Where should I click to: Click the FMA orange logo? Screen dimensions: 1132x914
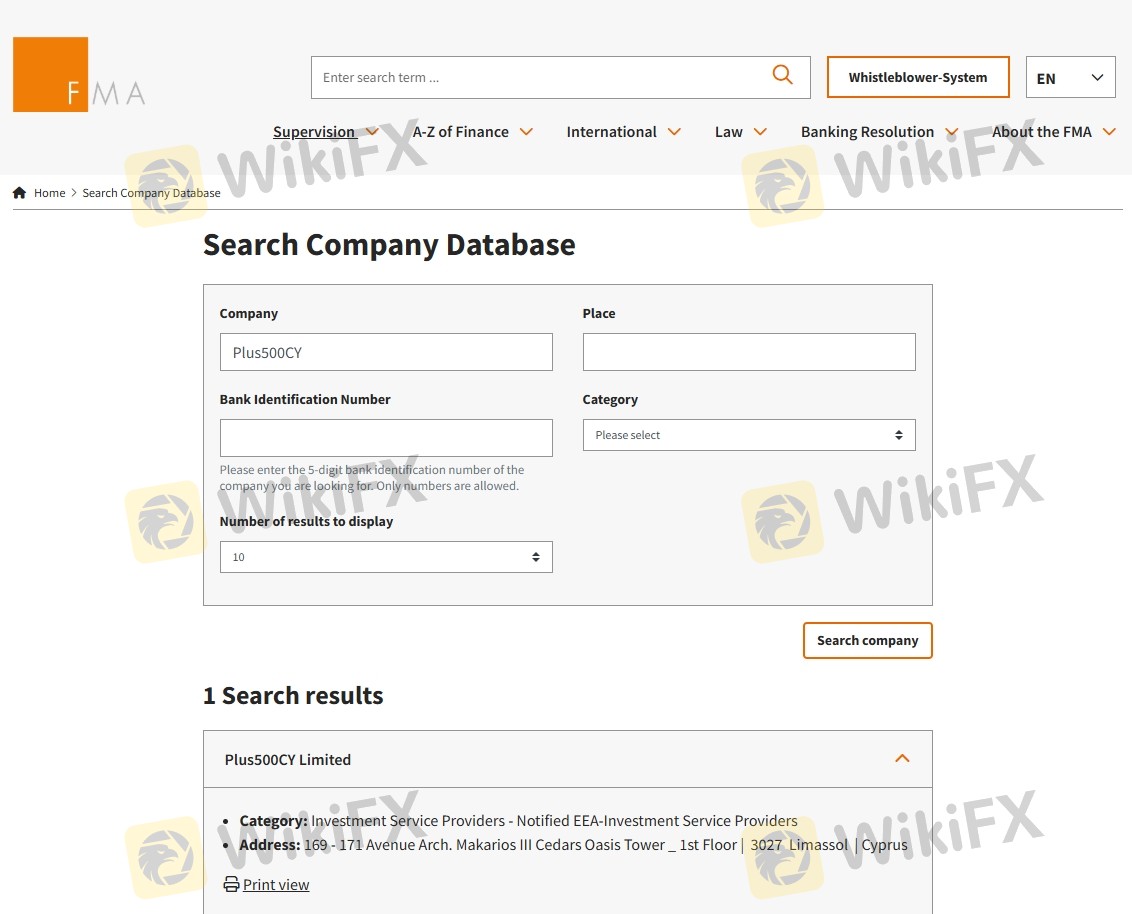tap(51, 74)
